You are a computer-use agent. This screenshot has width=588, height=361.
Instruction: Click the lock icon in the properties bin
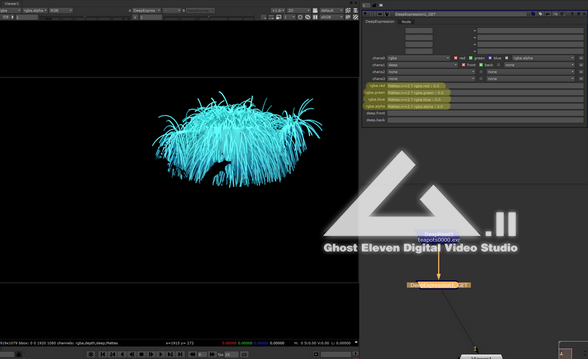(x=374, y=5)
